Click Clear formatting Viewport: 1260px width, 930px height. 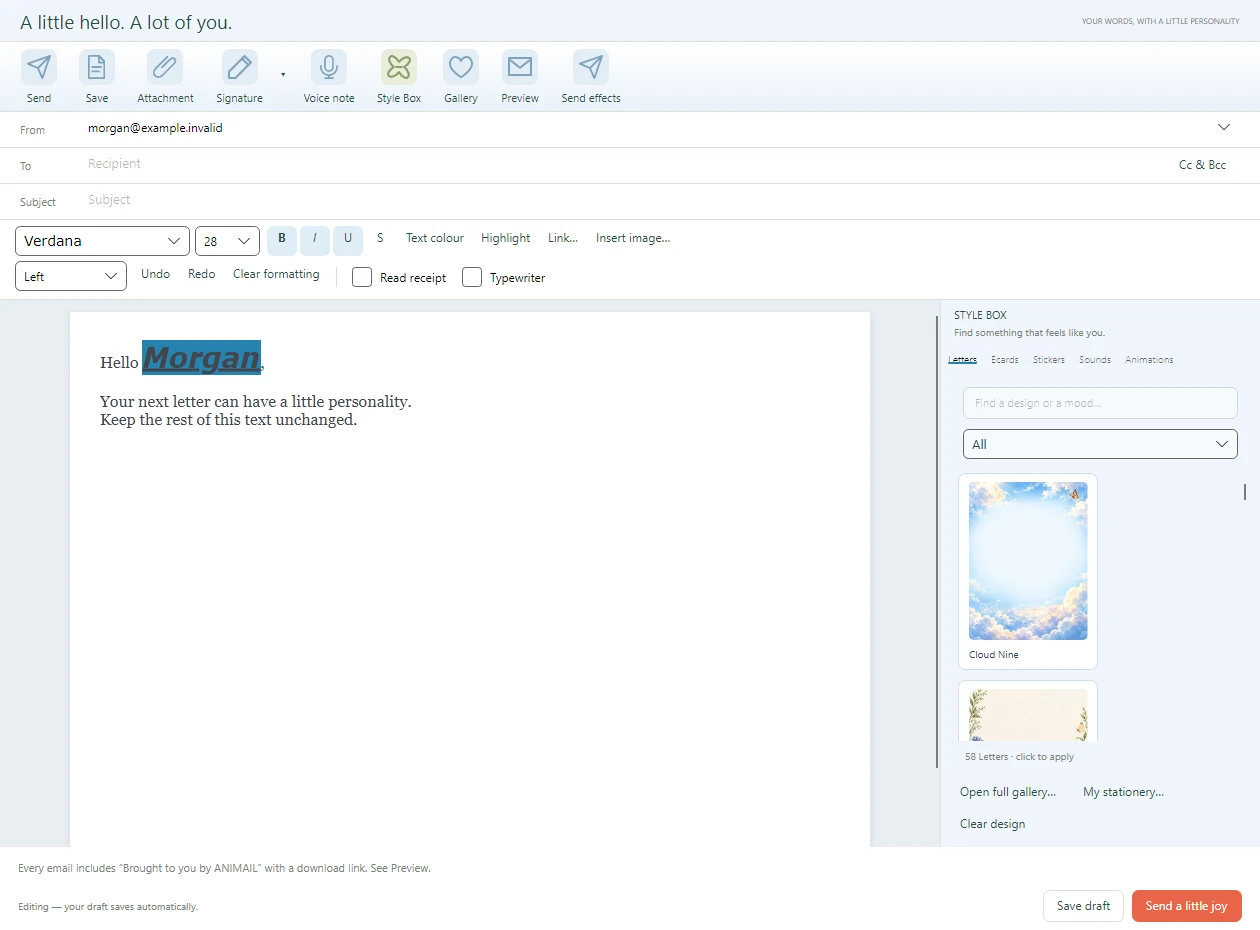[x=276, y=274]
